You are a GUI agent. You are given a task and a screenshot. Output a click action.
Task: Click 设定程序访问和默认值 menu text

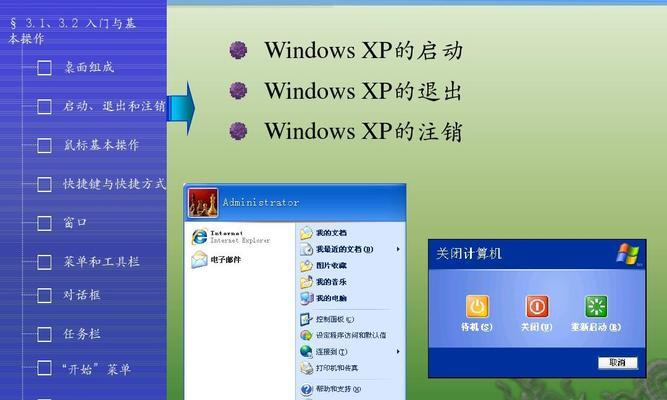351,335
